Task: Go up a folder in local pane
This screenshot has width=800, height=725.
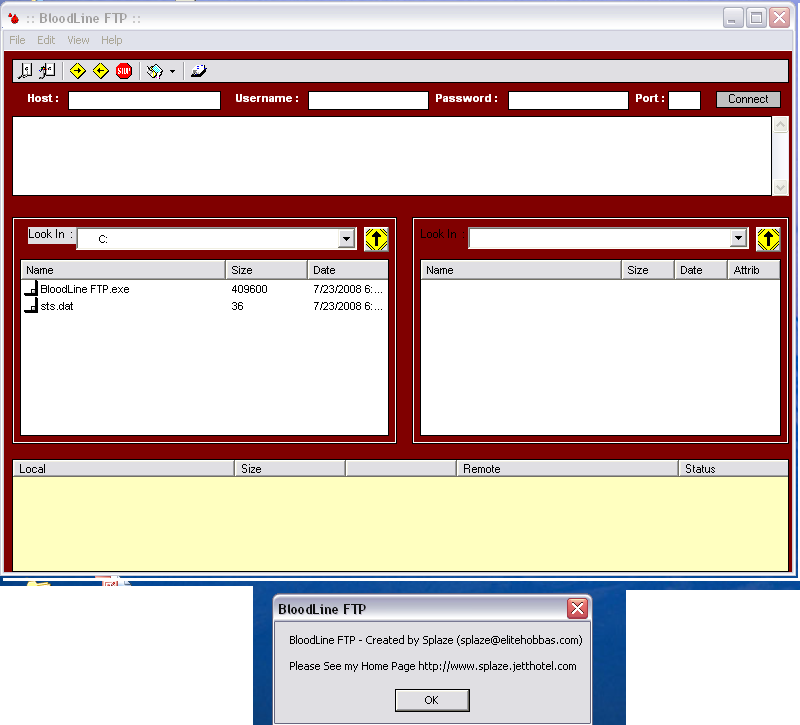Action: click(375, 239)
